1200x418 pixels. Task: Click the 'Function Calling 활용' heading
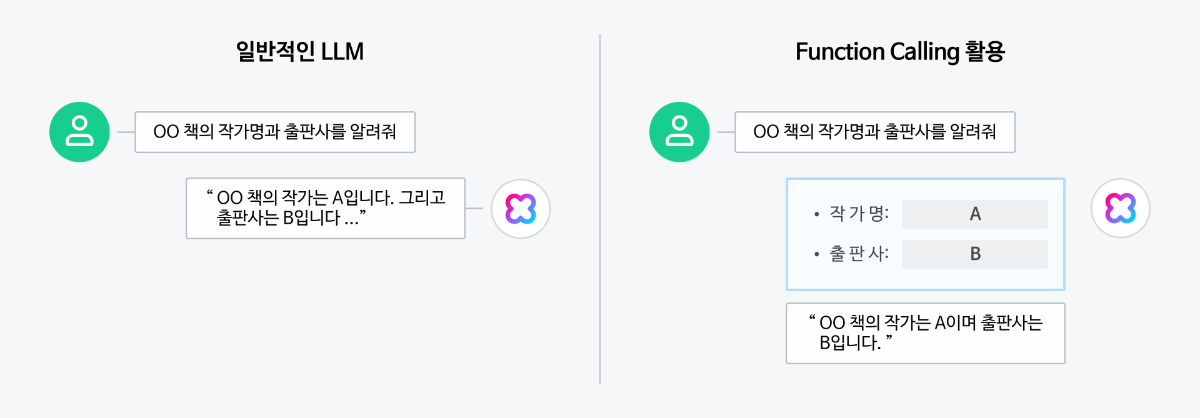coord(900,53)
